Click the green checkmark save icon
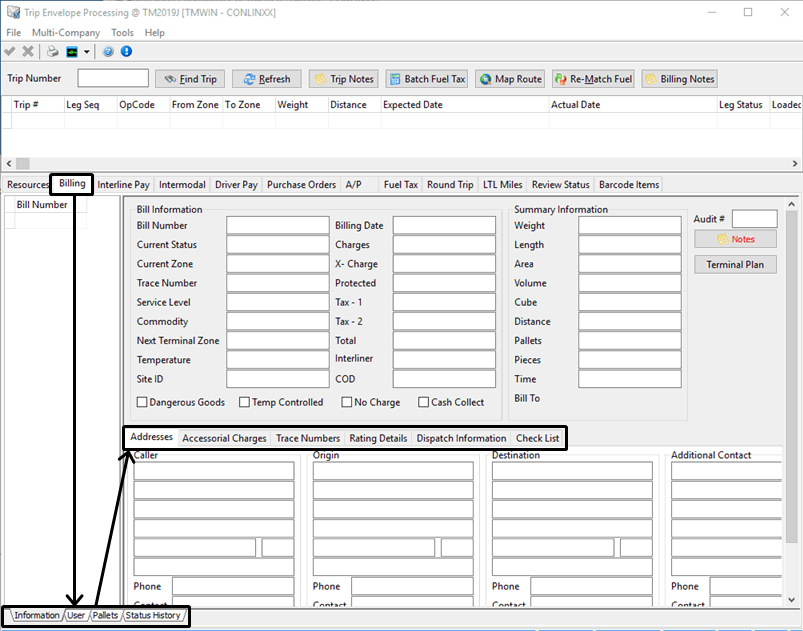This screenshot has width=803, height=631. (x=10, y=51)
